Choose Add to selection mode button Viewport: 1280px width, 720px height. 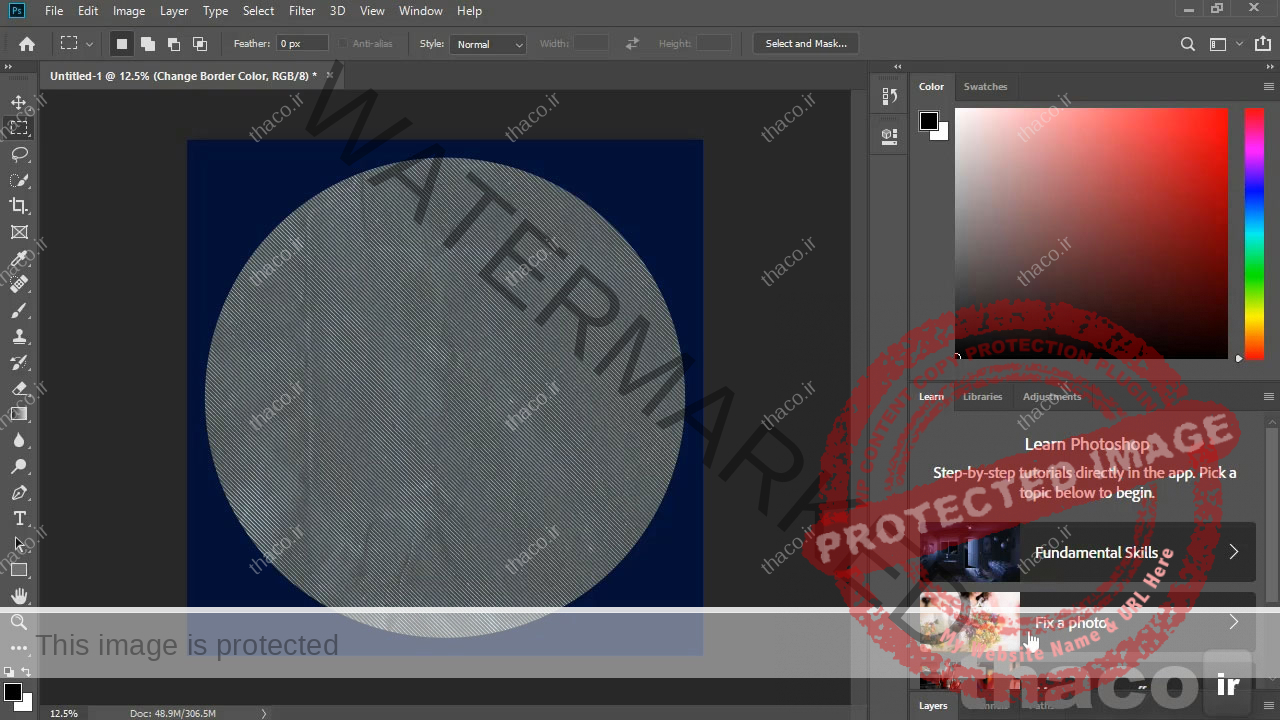point(148,44)
